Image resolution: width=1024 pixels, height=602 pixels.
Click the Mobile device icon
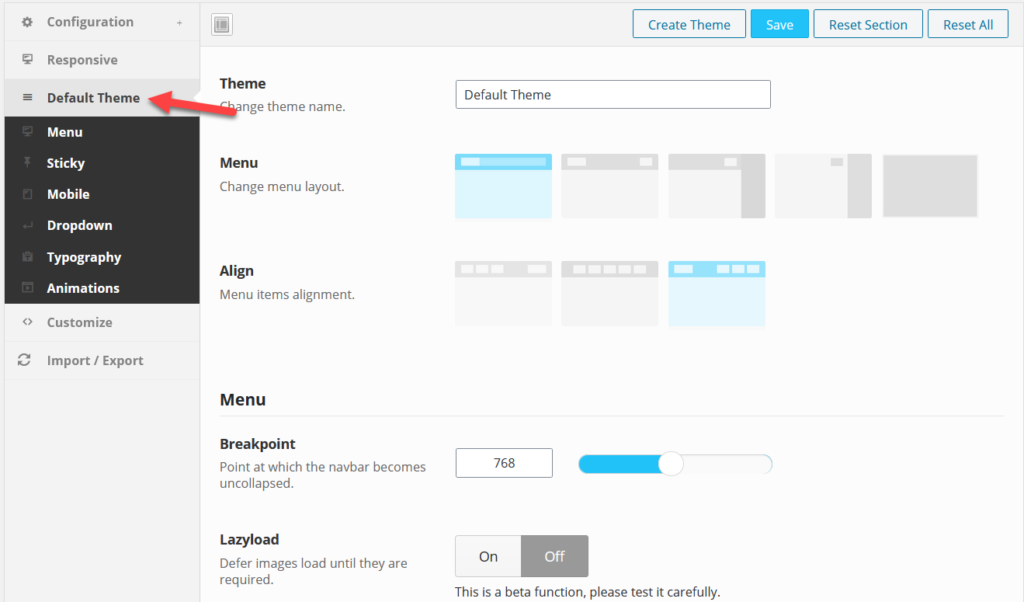[x=27, y=194]
